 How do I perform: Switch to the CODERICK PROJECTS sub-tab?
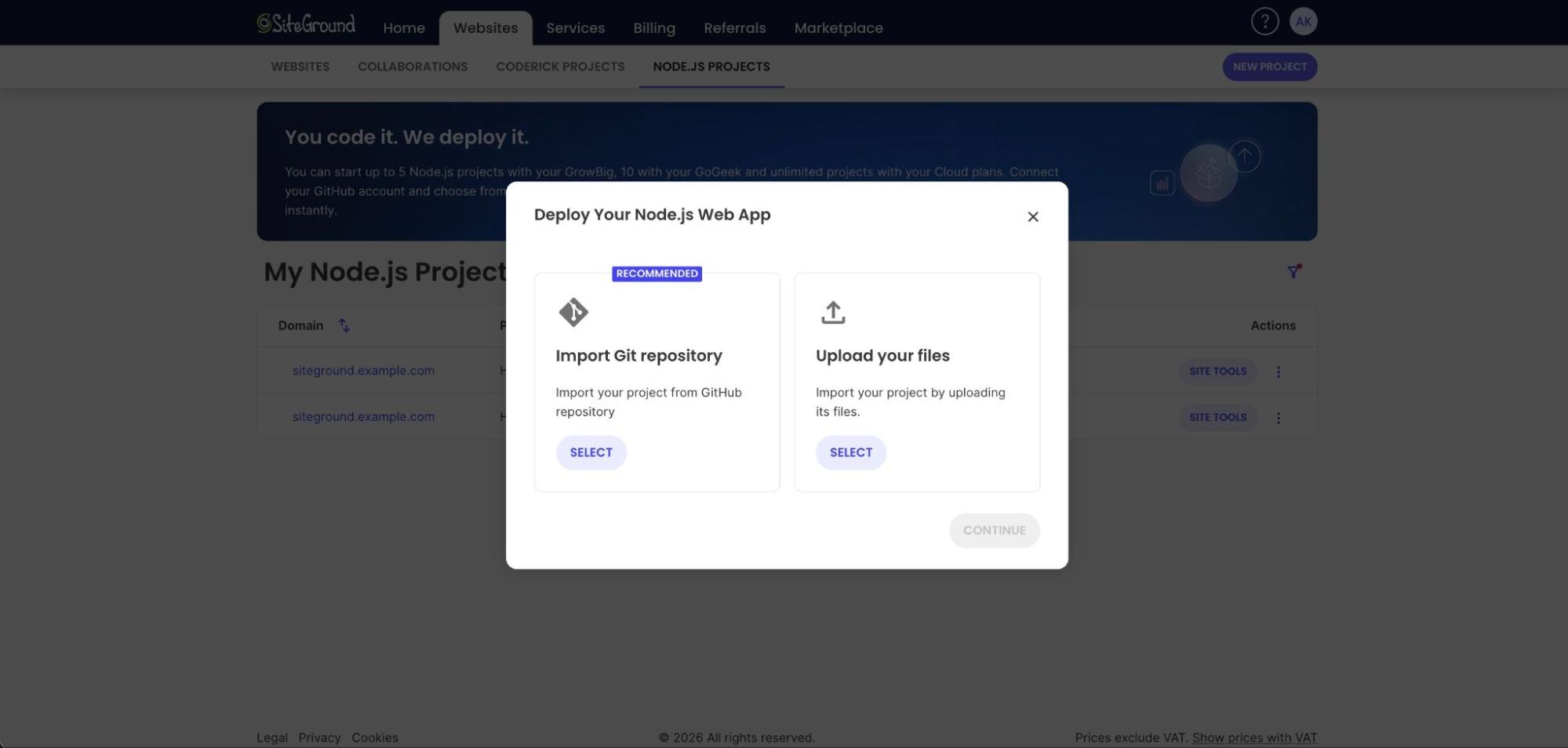[560, 67]
